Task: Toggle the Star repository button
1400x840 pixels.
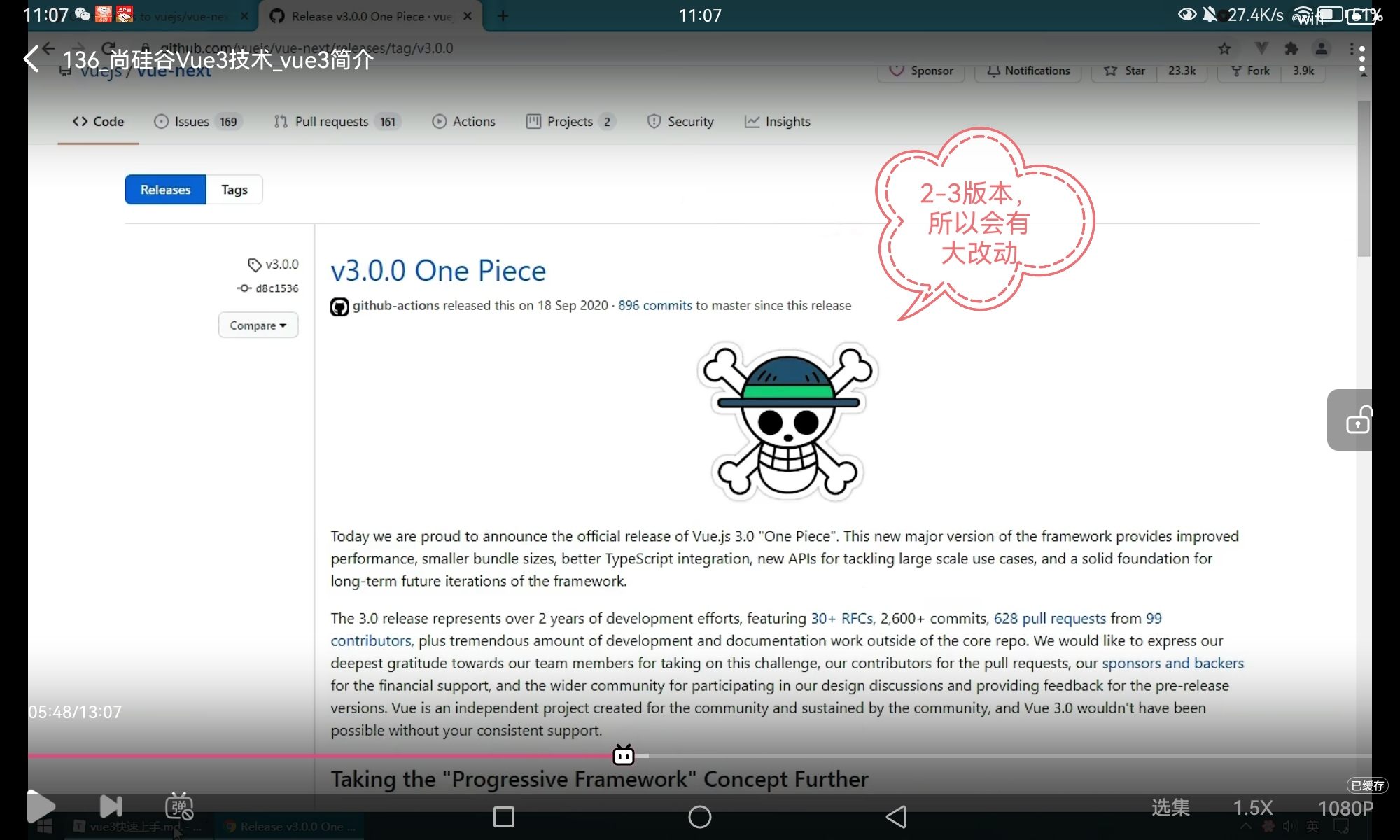Action: pos(1124,71)
